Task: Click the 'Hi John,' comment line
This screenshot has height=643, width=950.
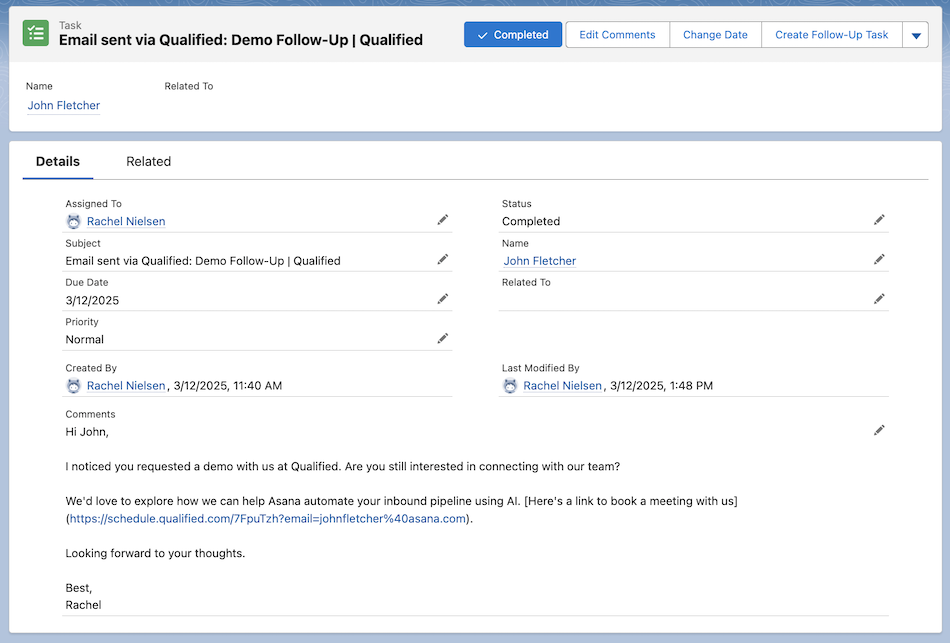Action: [x=87, y=432]
